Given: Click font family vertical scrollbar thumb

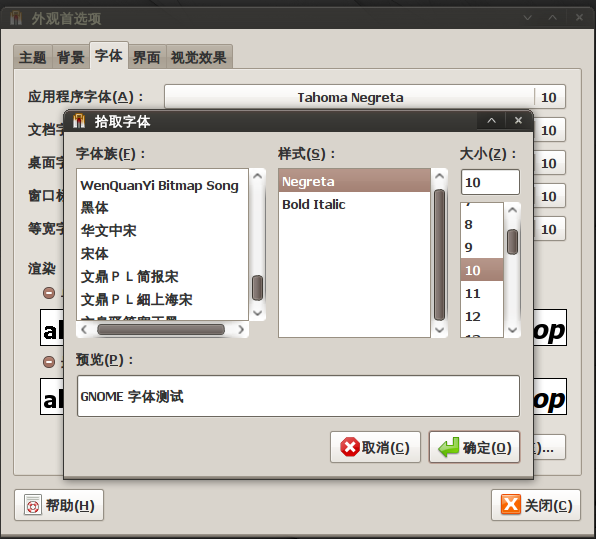Looking at the screenshot, I should pos(258,288).
